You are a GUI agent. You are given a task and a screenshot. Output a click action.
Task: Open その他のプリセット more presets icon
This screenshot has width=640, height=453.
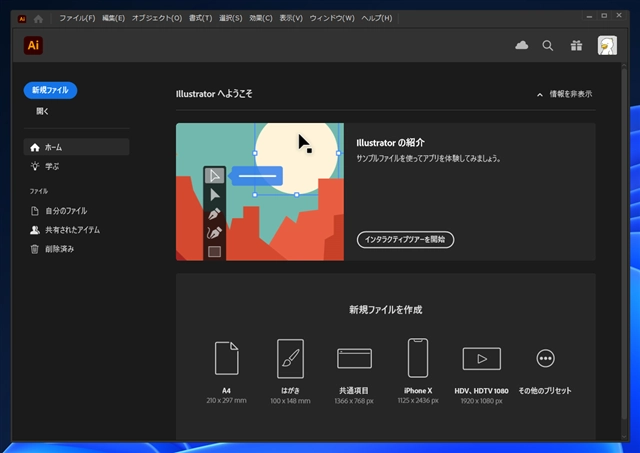pyautogui.click(x=545, y=358)
